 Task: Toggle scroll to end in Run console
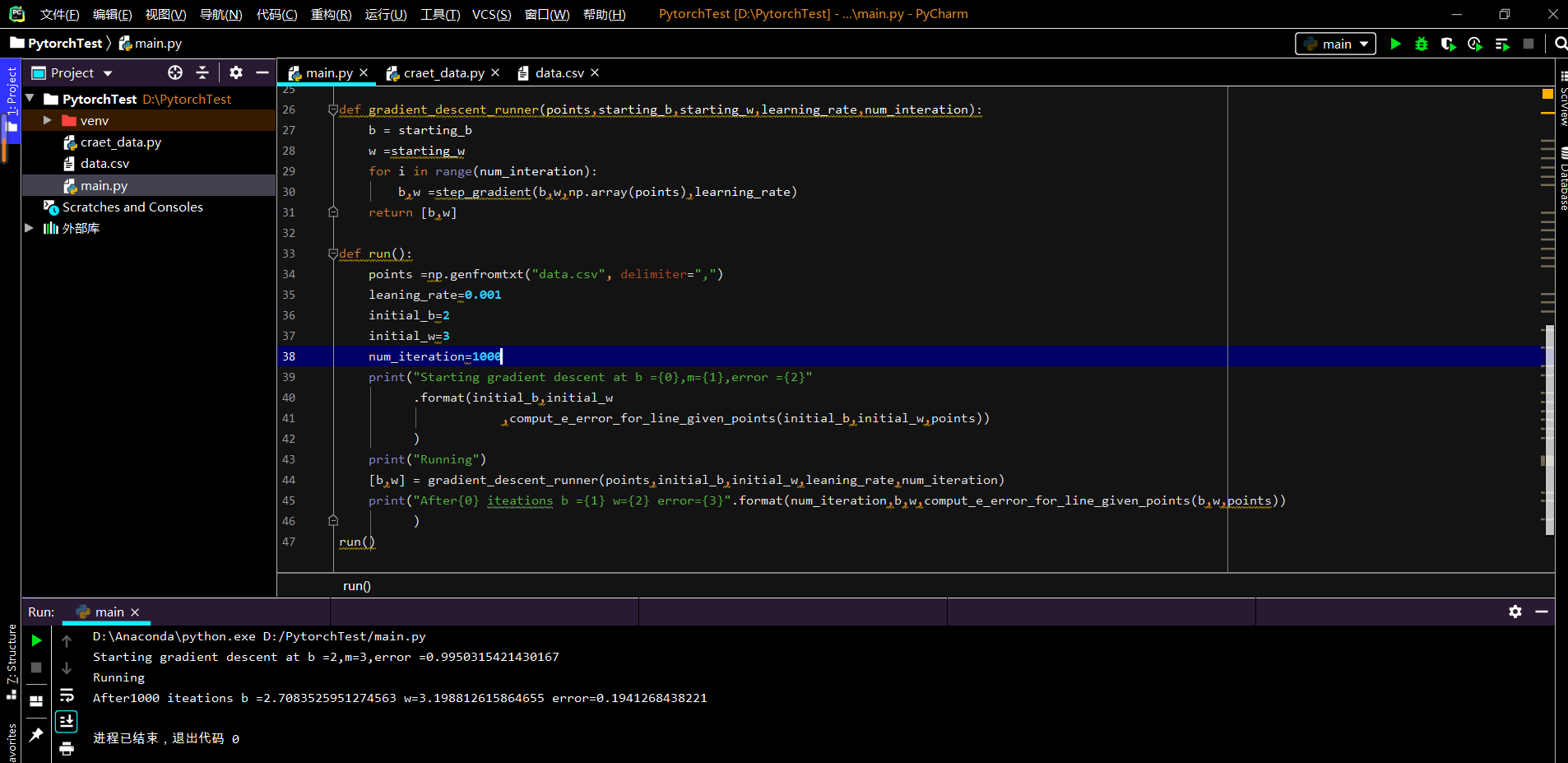(x=67, y=722)
